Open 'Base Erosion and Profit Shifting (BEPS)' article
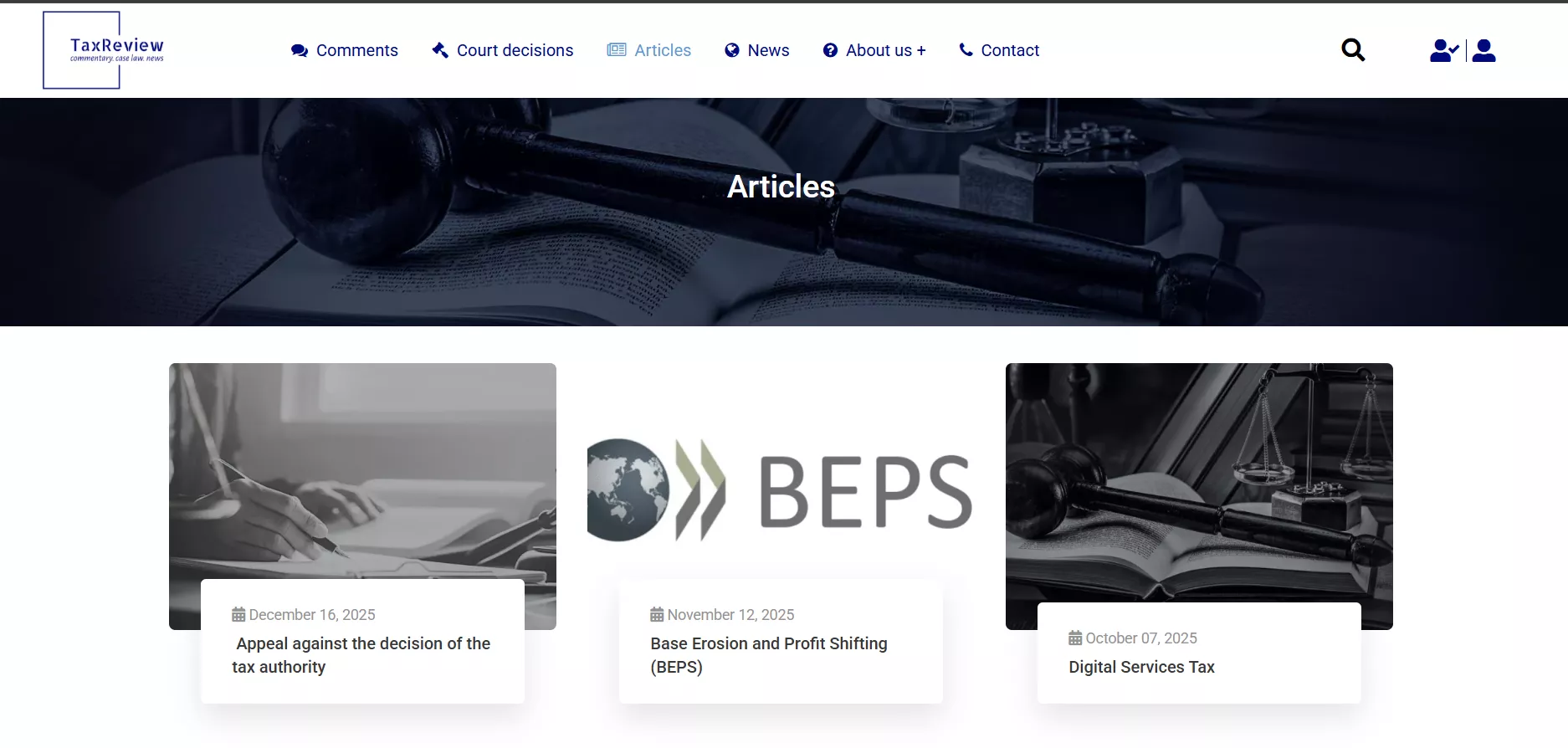This screenshot has width=1568, height=748. pyautogui.click(x=768, y=655)
